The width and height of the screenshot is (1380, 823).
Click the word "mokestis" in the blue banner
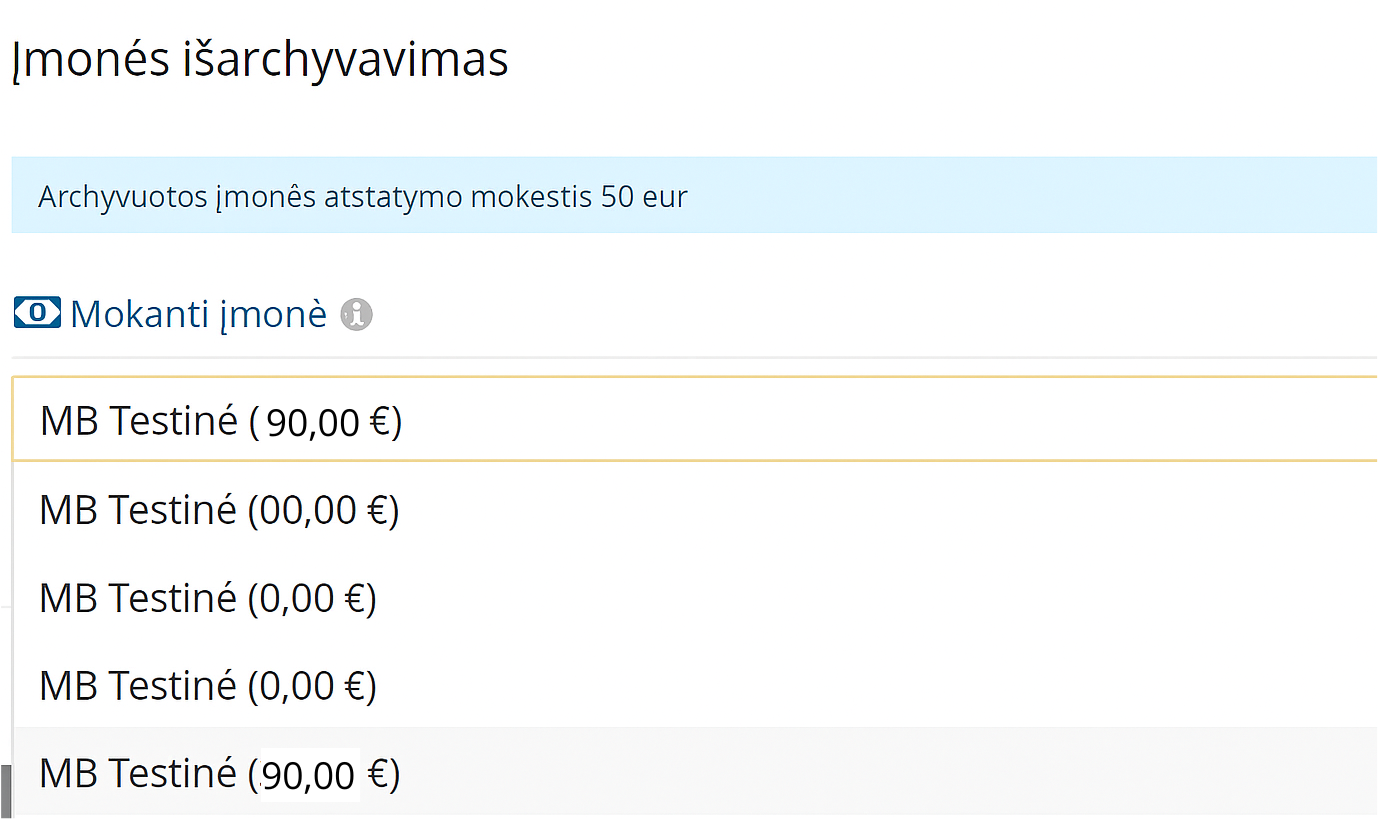click(532, 197)
